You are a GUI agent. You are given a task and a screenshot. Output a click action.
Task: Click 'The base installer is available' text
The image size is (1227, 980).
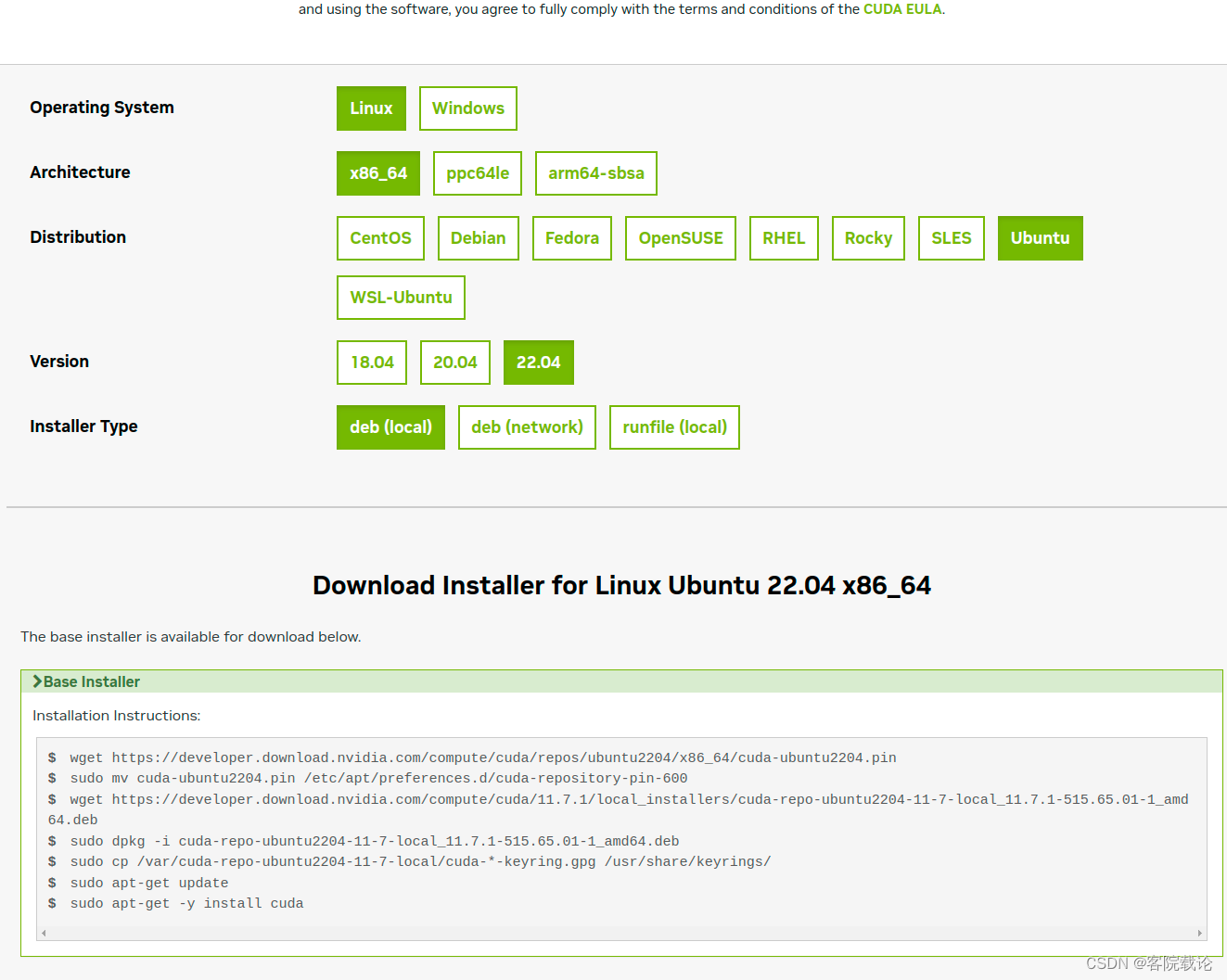point(190,637)
